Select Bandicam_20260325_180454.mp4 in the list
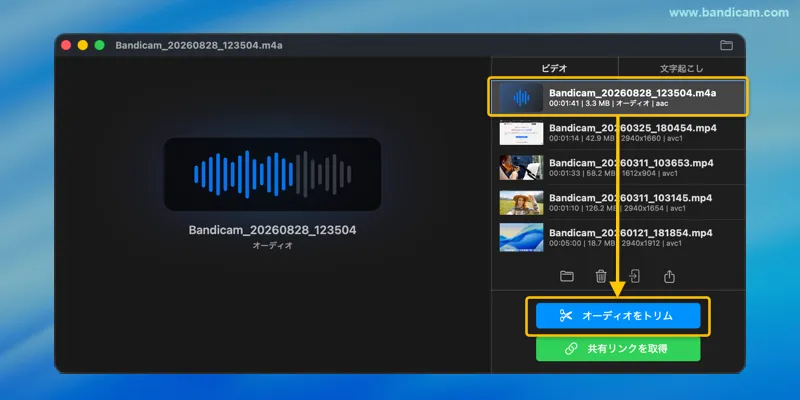Screen dimensions: 800x400 point(618,133)
